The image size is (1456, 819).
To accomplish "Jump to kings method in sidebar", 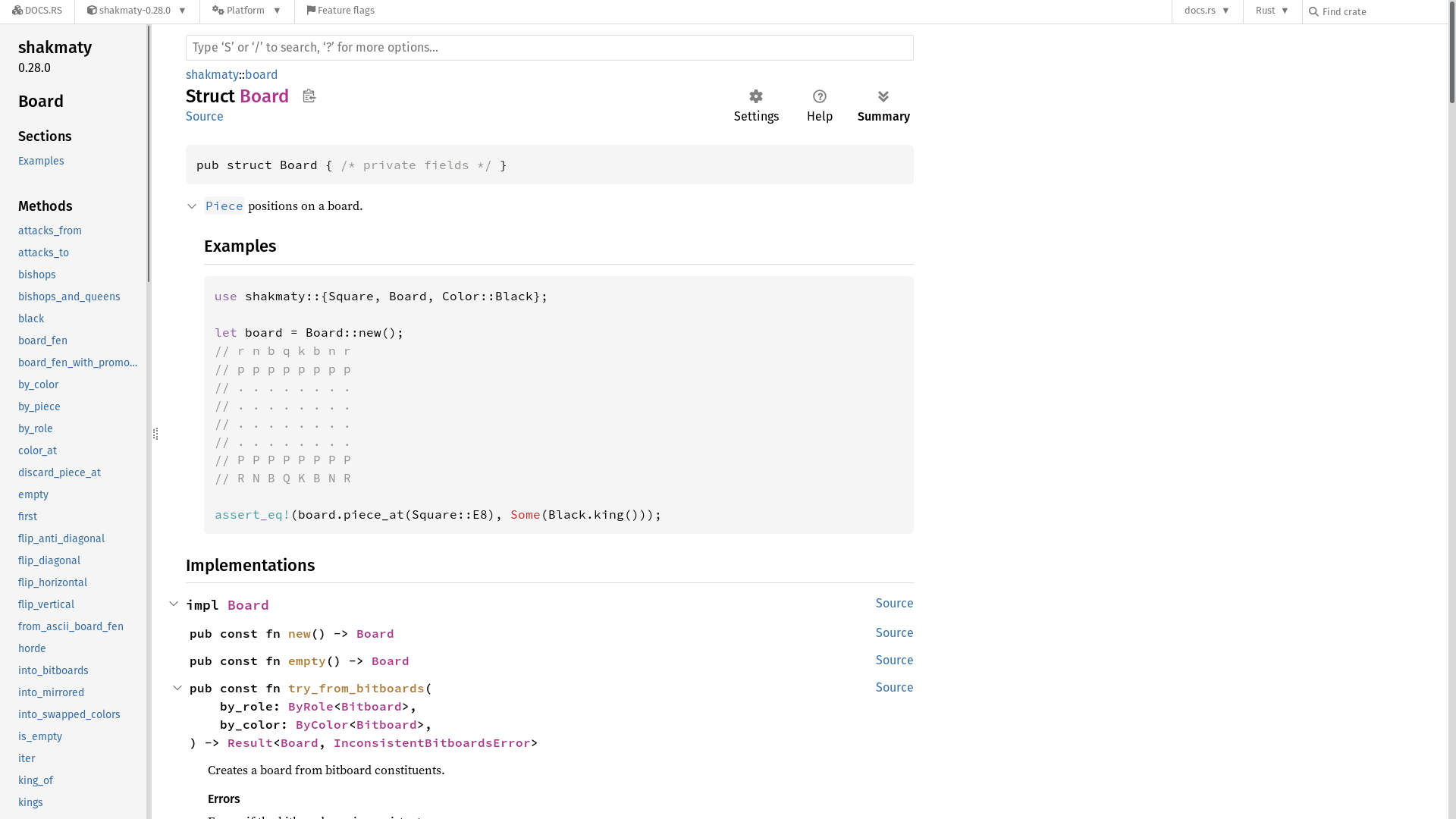I will point(30,802).
